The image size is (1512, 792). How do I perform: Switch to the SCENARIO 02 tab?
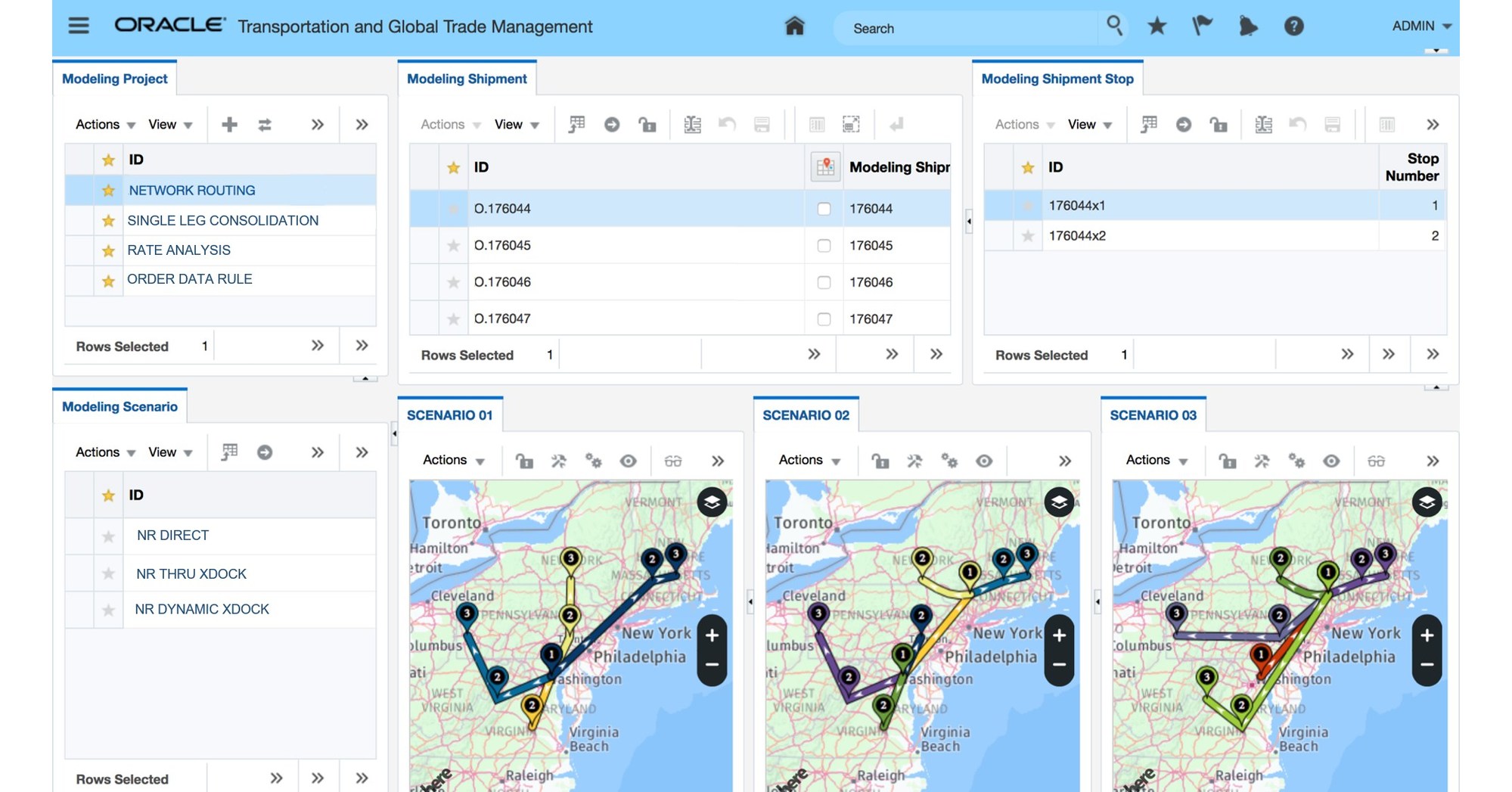tap(806, 415)
